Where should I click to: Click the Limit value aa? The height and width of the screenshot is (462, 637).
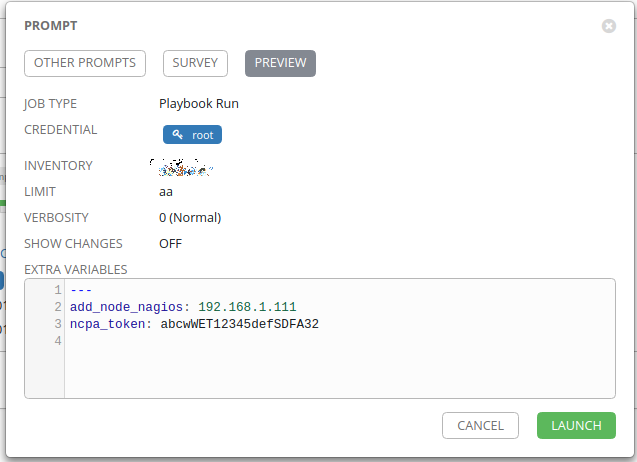pos(167,192)
